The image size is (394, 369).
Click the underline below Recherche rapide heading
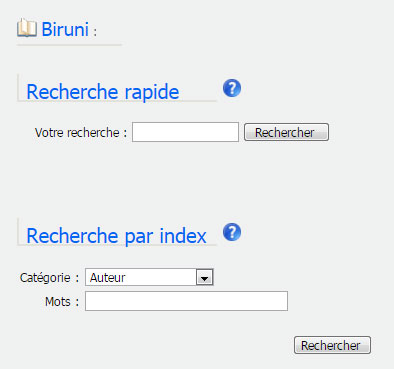(117, 101)
